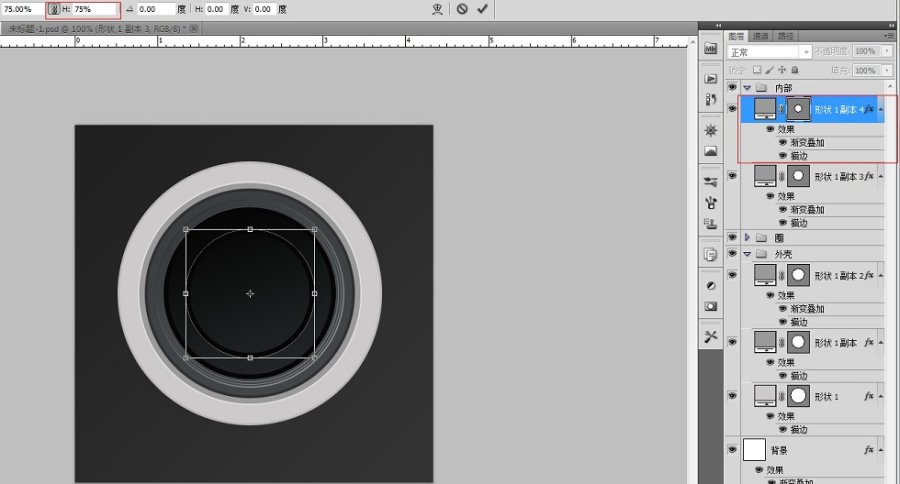The width and height of the screenshot is (900, 484).
Task: Collapse effects arrow on 形状 1 副本 3
Action: point(881,176)
